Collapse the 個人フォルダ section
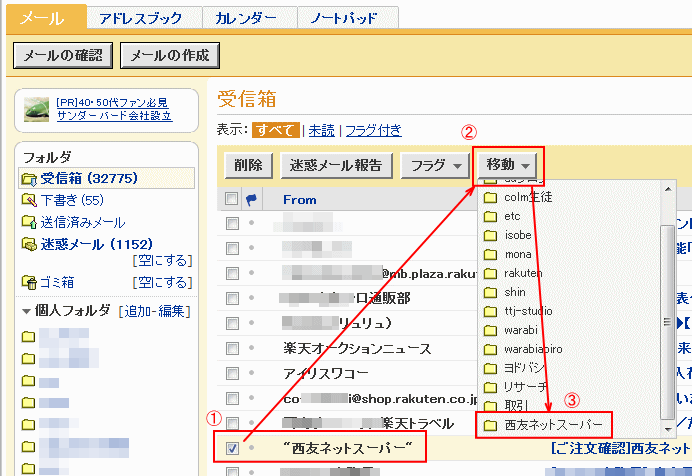The image size is (692, 476). pos(26,311)
